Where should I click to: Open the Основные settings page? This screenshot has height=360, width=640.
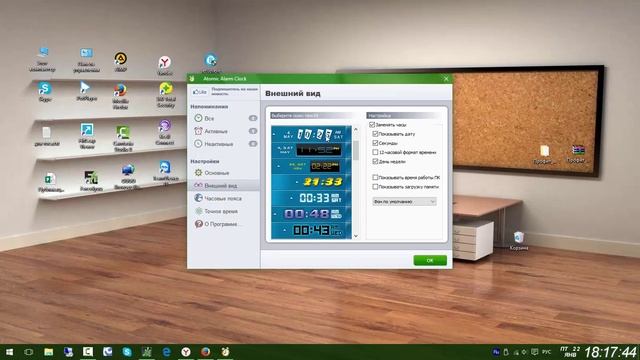tap(223, 173)
